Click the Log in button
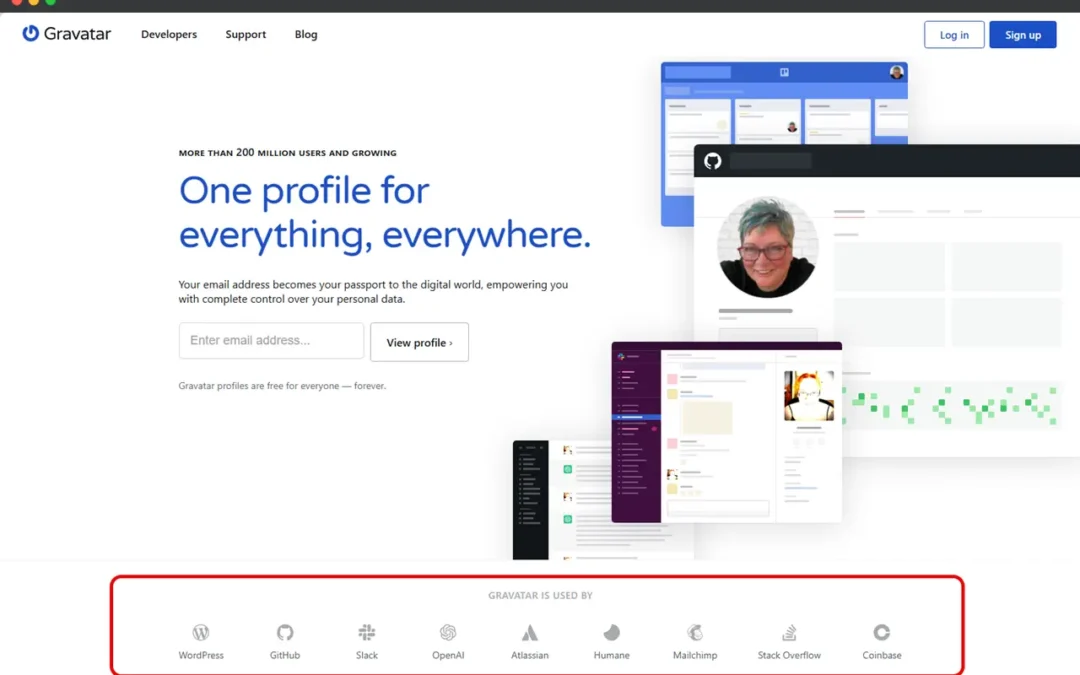Image resolution: width=1080 pixels, height=675 pixels. [x=954, y=34]
